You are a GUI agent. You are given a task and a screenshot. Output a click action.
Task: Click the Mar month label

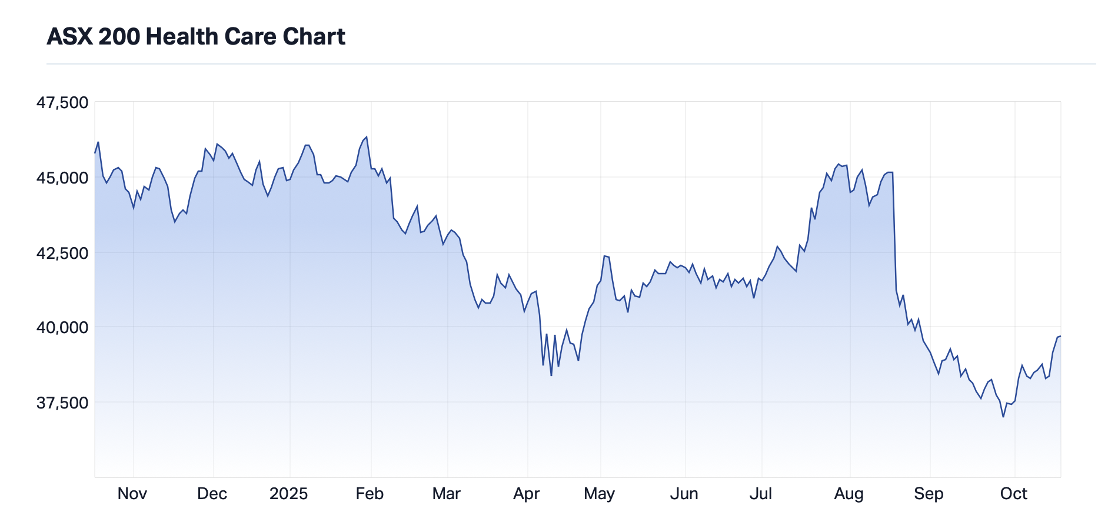[x=446, y=493]
